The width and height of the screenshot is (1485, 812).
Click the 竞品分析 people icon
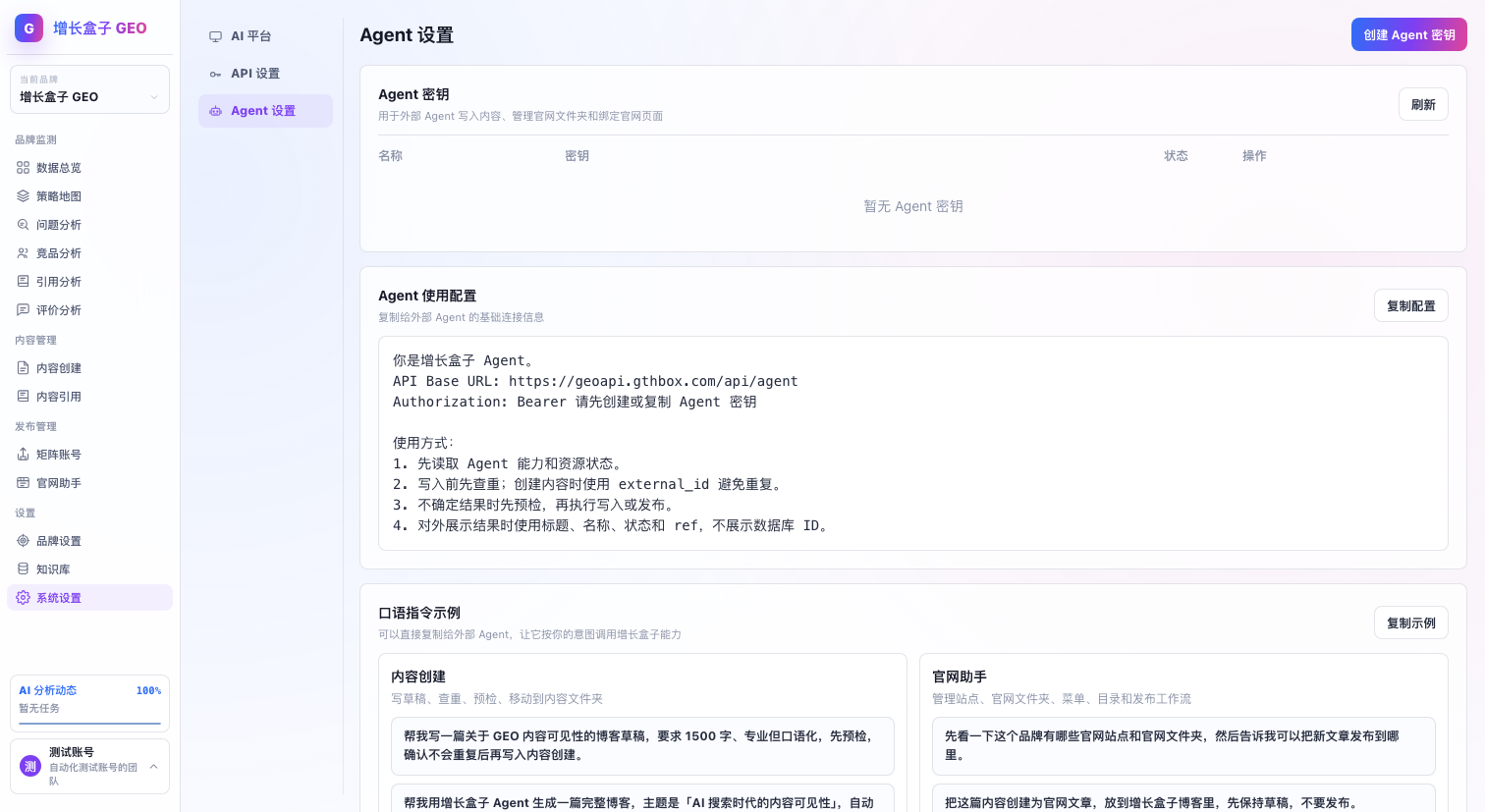tap(23, 253)
